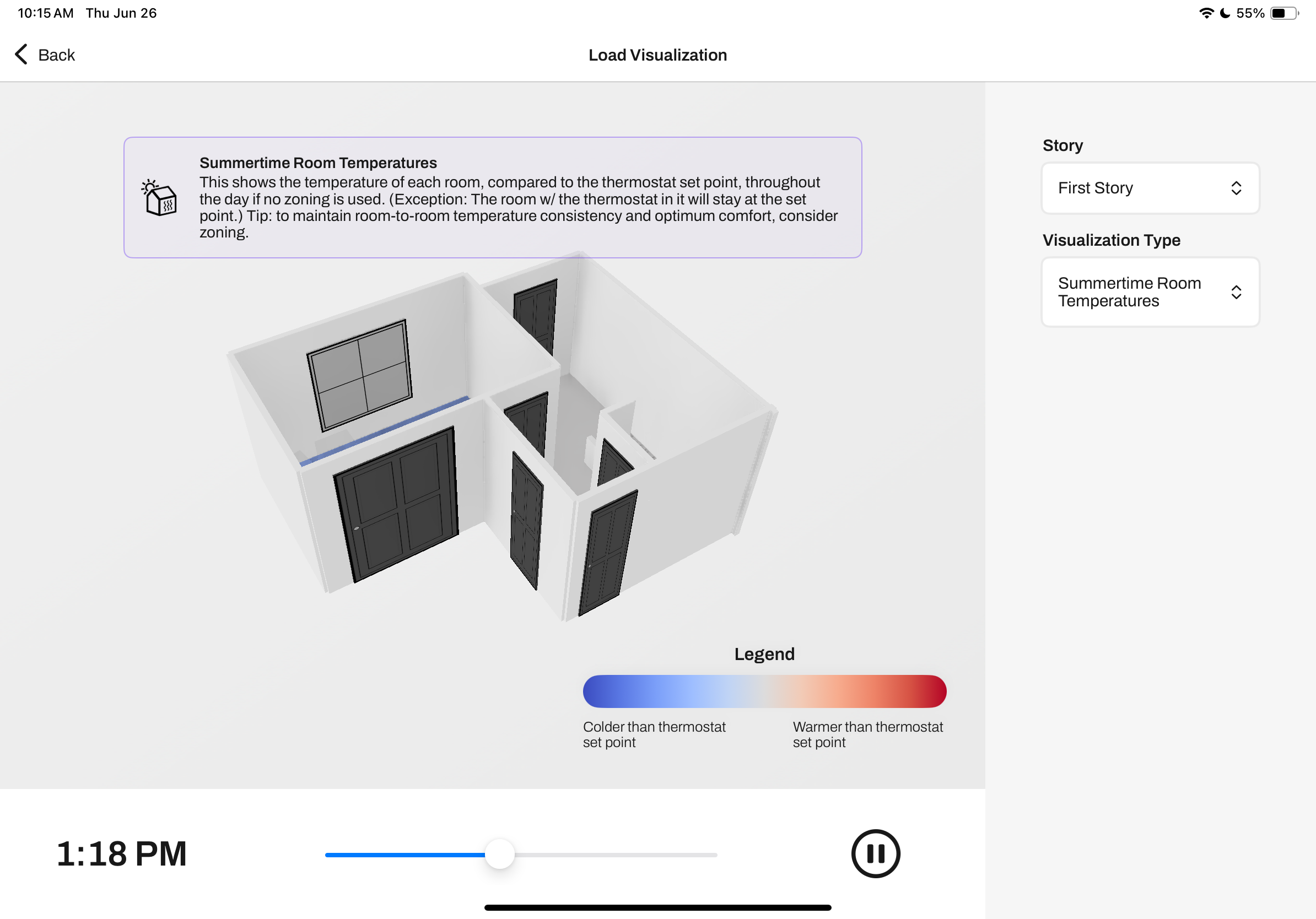Screen dimensions: 1316x919
Task: Click the WiFi status icon
Action: (1206, 13)
